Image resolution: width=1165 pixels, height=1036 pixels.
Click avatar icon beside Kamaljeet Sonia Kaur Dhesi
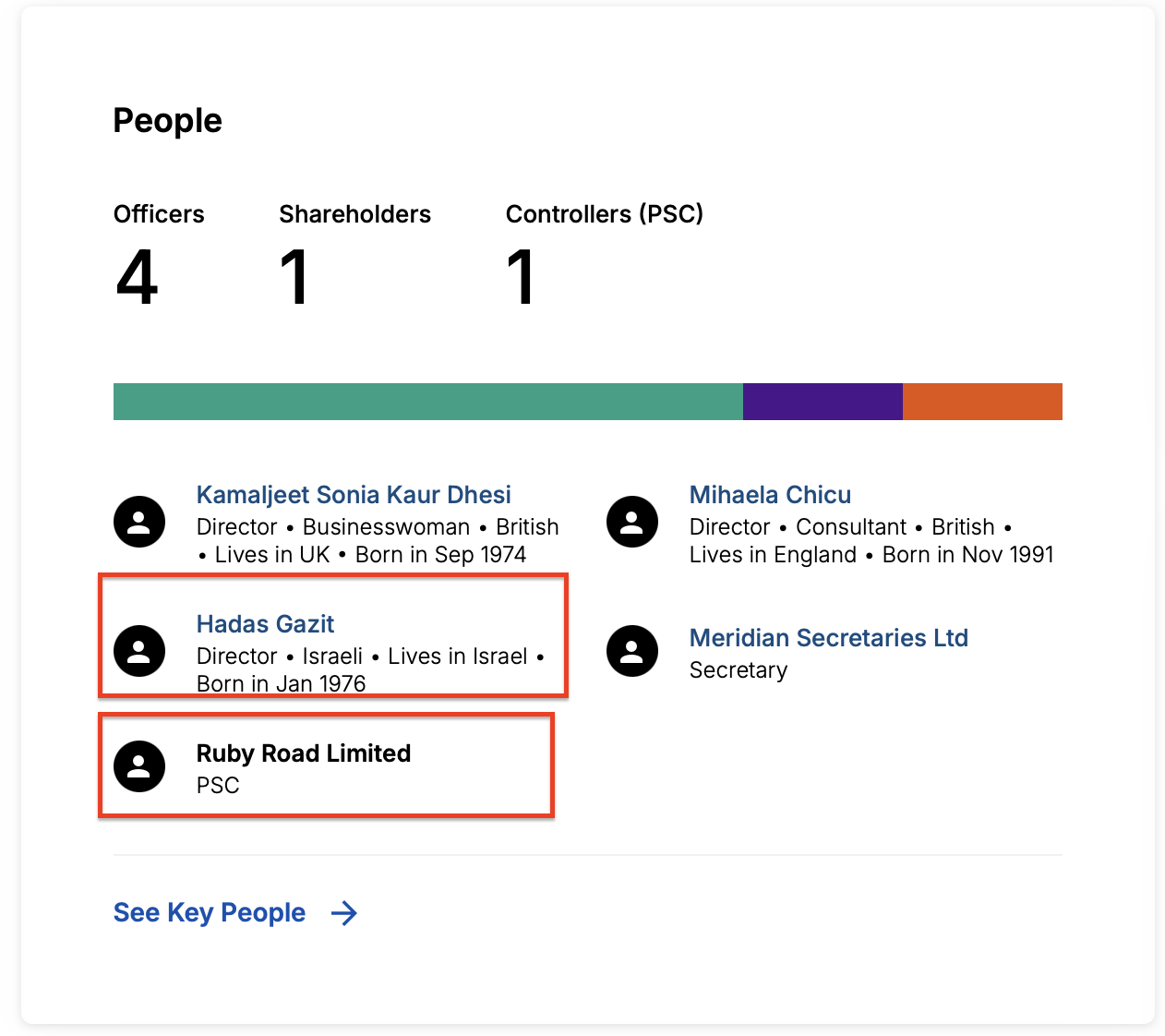(139, 522)
